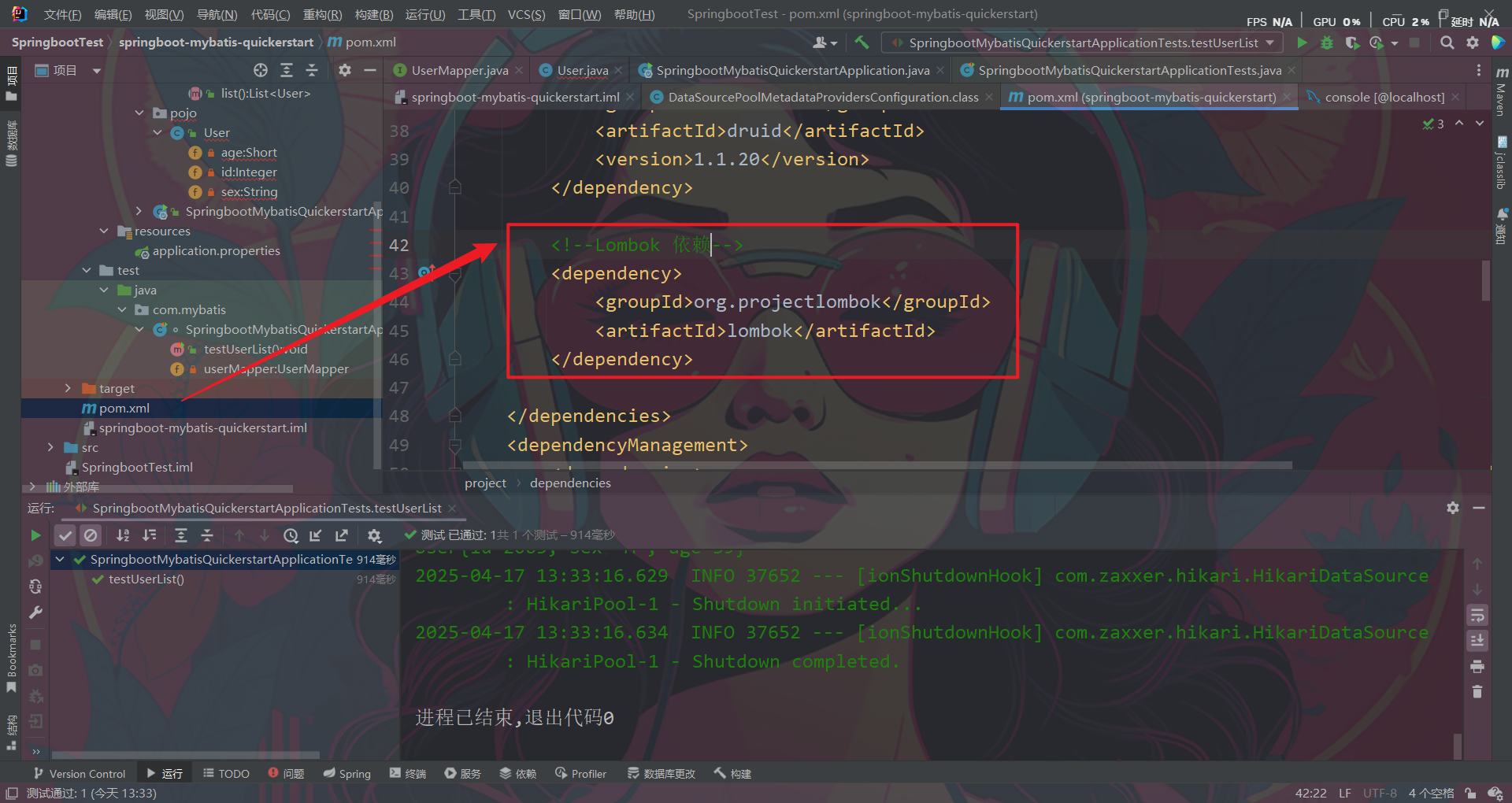Image resolution: width=1512 pixels, height=803 pixels.
Task: Switch to UserMapper.java tab
Action: pyautogui.click(x=460, y=70)
